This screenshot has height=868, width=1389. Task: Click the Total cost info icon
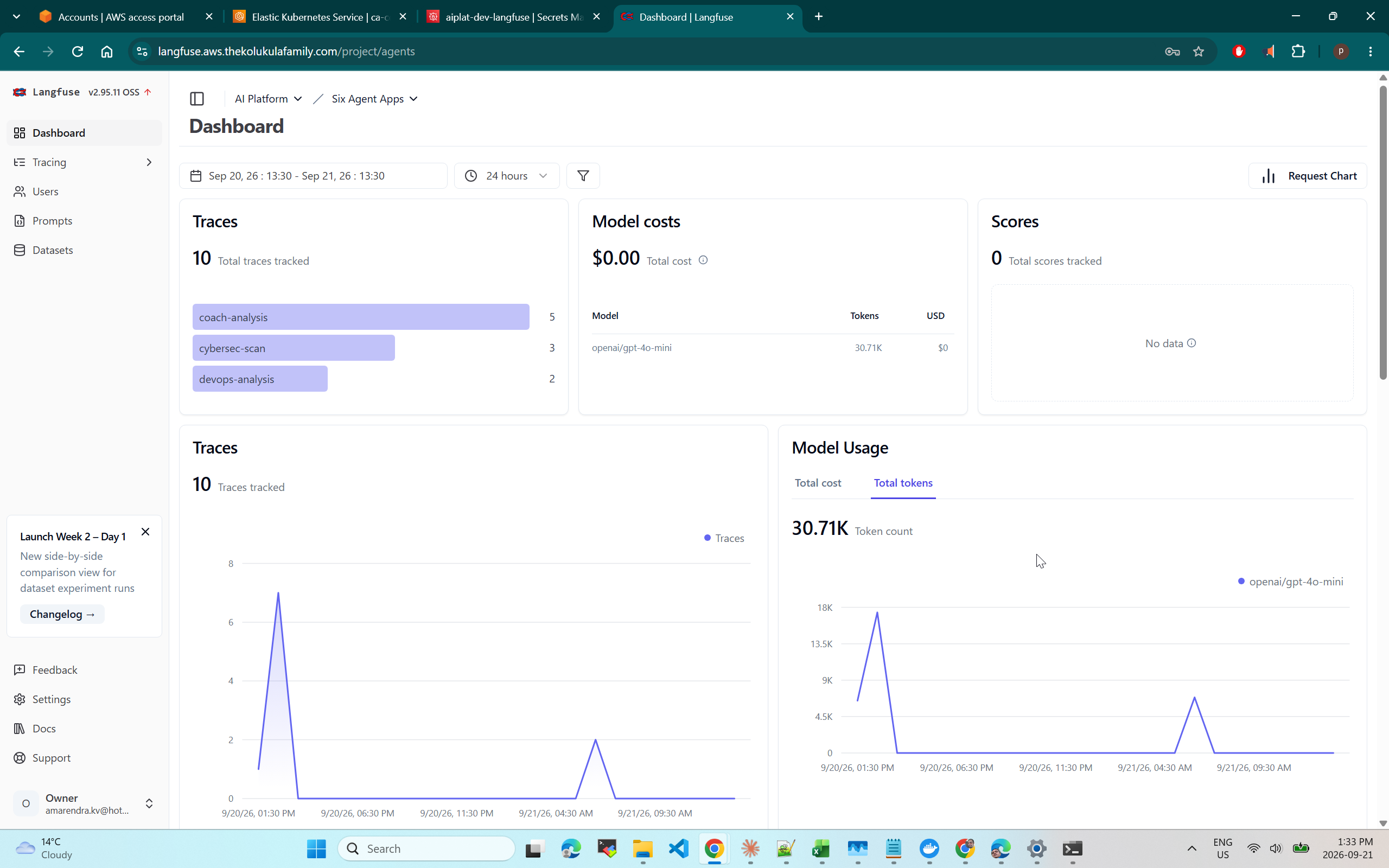(703, 260)
